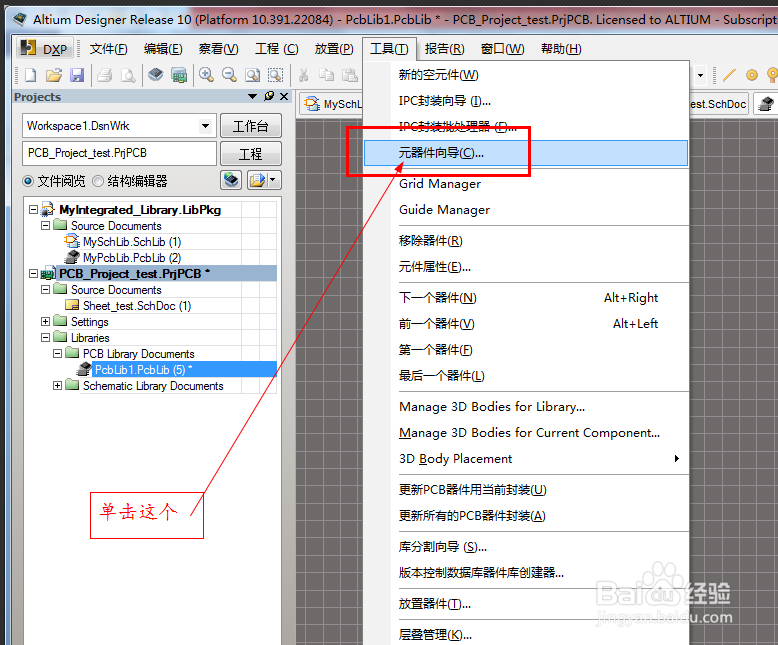Expand the Settings folder

[x=45, y=322]
